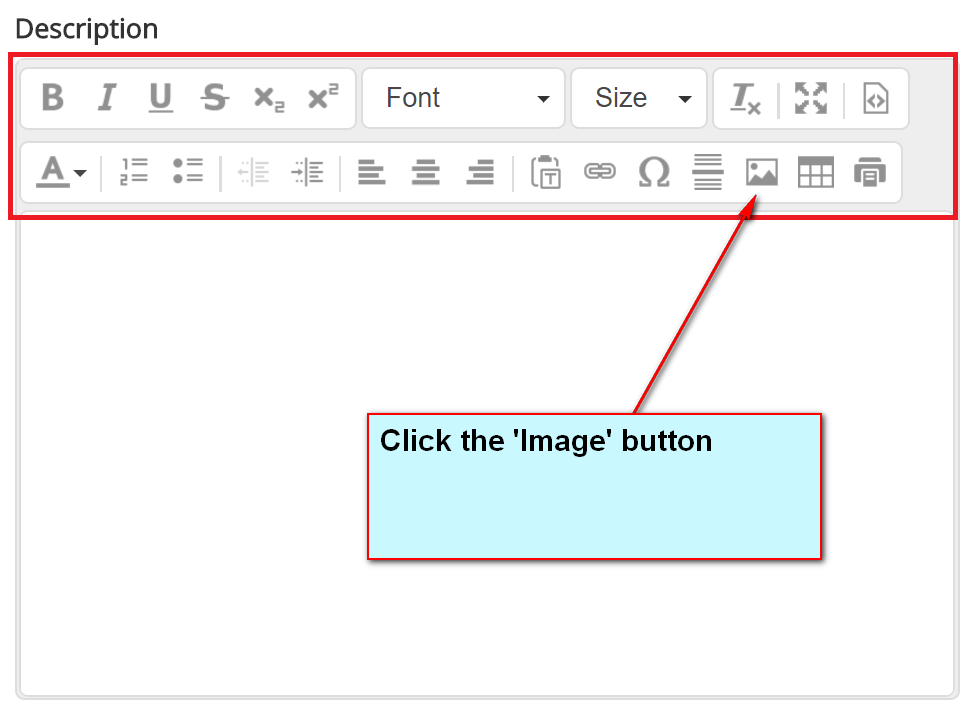The height and width of the screenshot is (717, 970).
Task: Click the paste as plain text icon
Action: coord(545,172)
